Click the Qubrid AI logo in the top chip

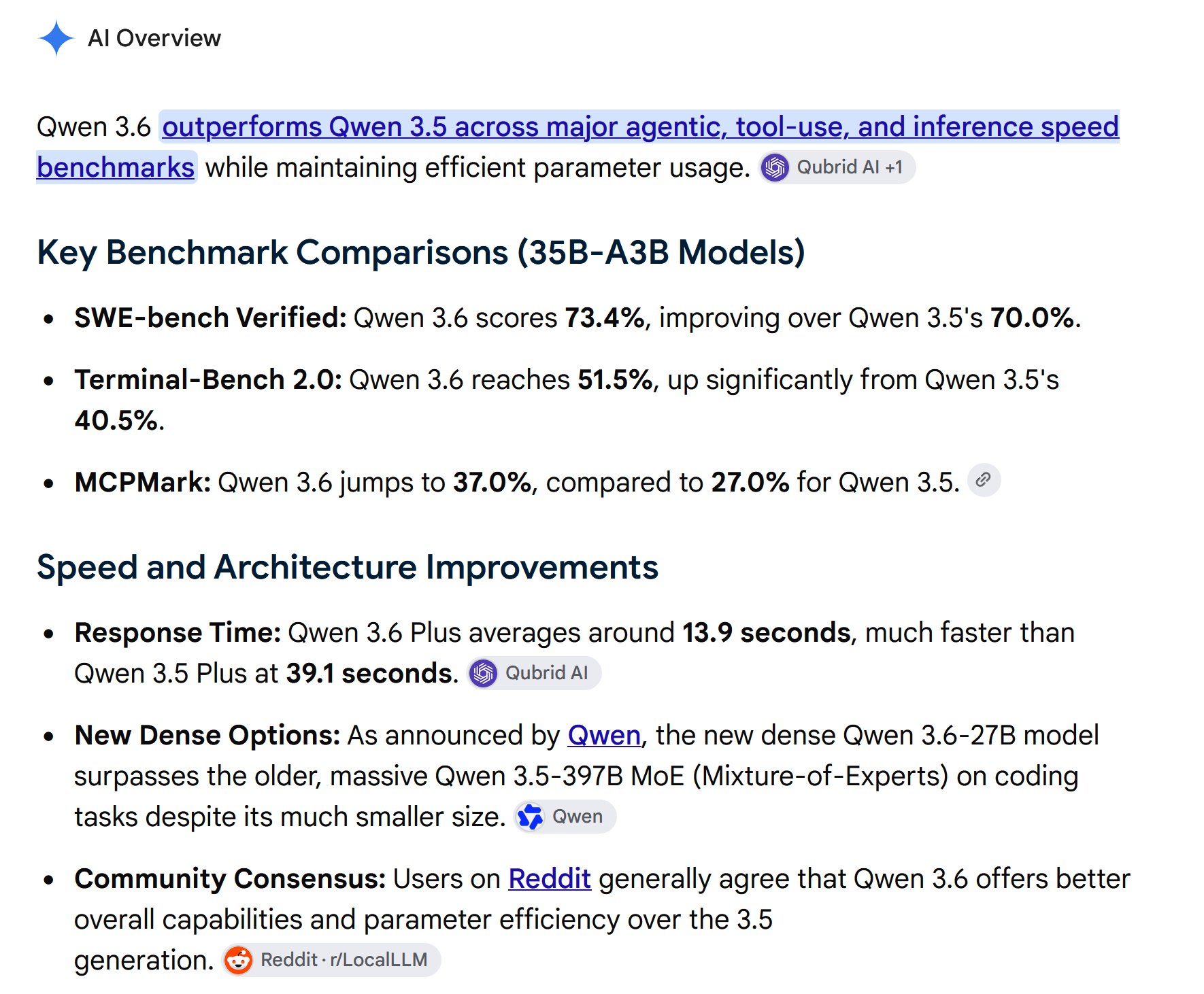(x=775, y=167)
